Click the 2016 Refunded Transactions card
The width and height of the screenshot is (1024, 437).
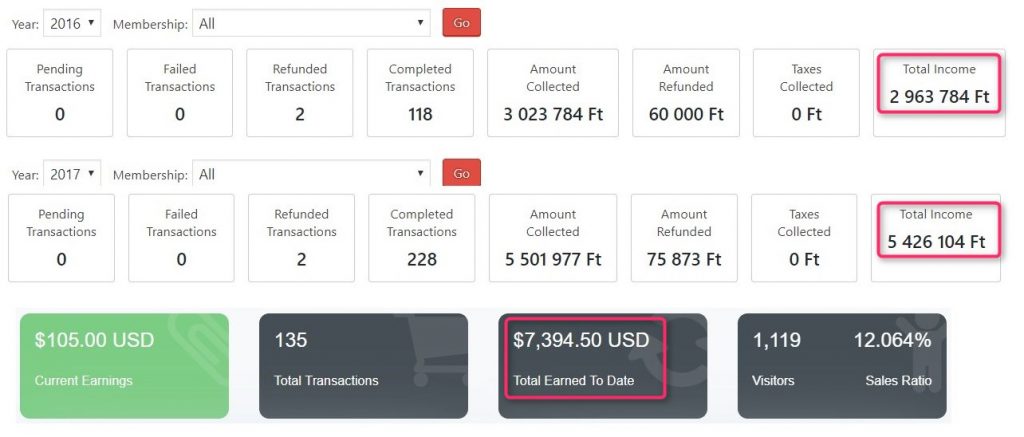click(299, 92)
